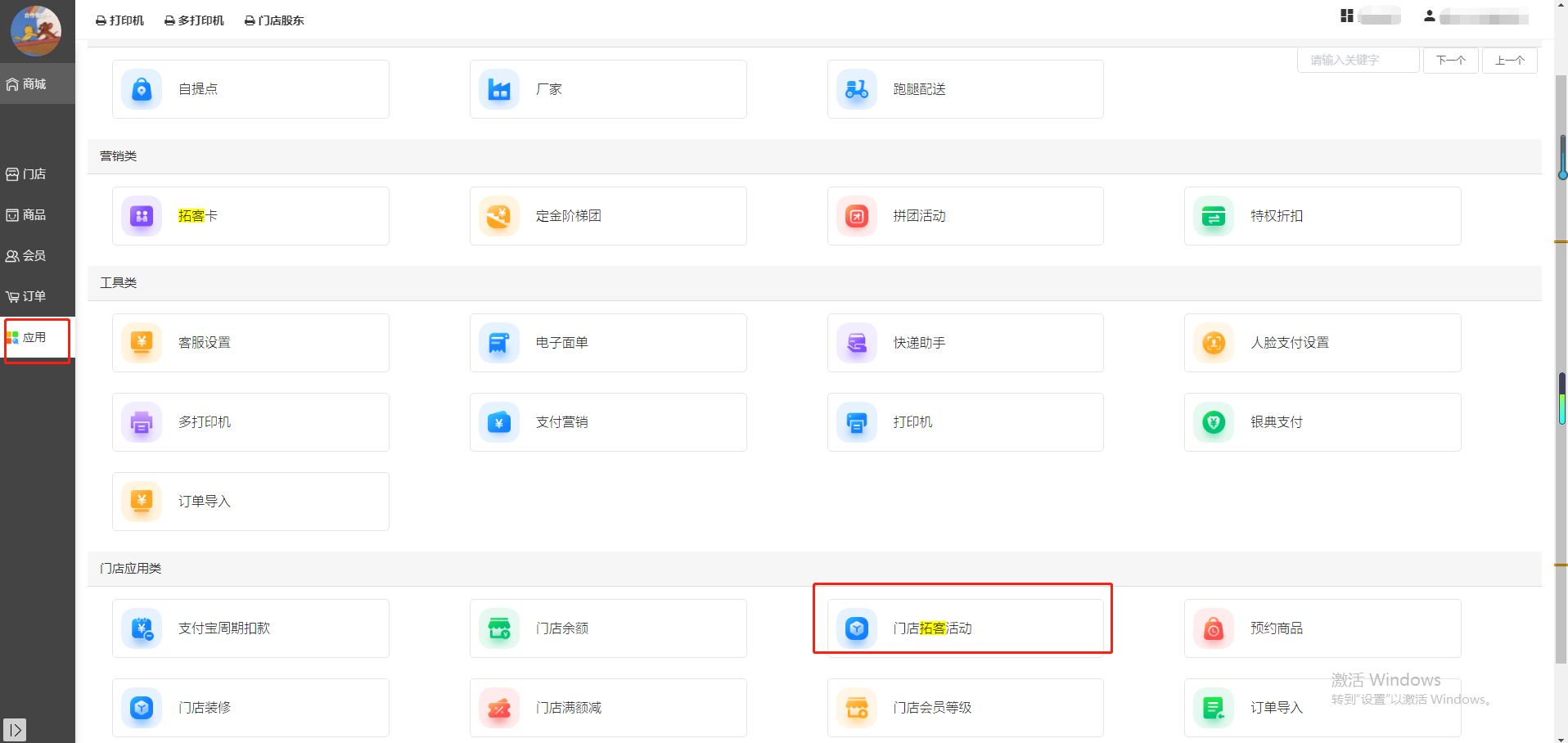Switch to the 多打印机 top tab
The height and width of the screenshot is (743, 1568).
click(194, 20)
